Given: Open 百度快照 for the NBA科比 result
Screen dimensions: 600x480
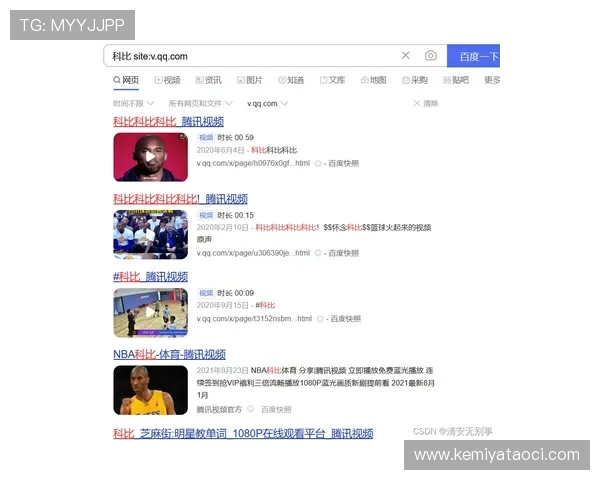Looking at the screenshot, I should click(276, 410).
